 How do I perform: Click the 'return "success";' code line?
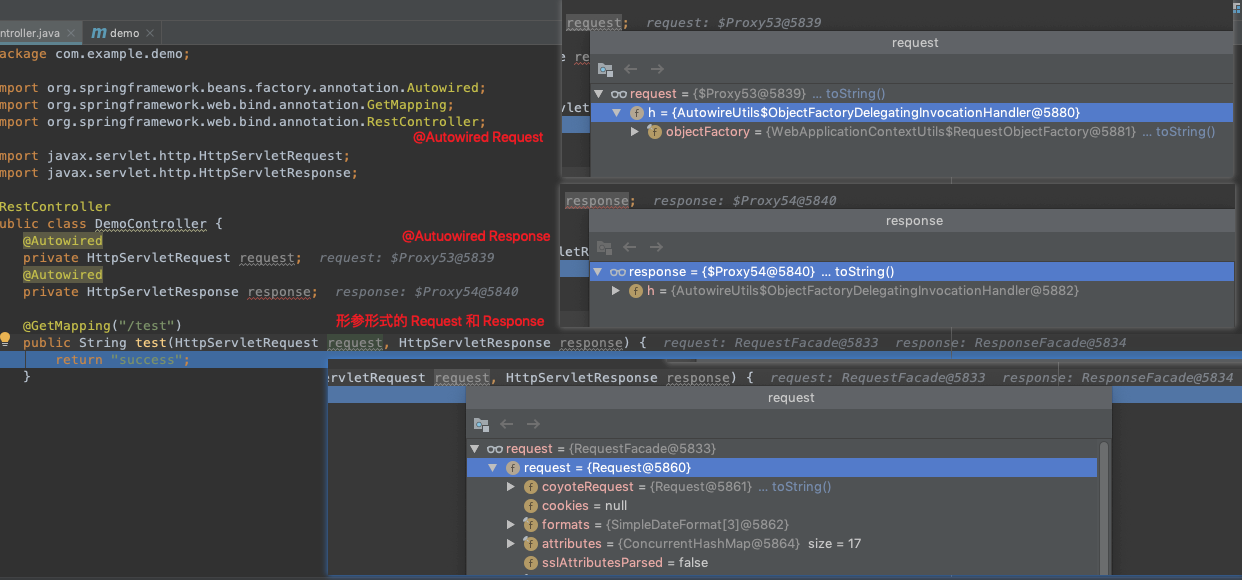click(x=122, y=359)
